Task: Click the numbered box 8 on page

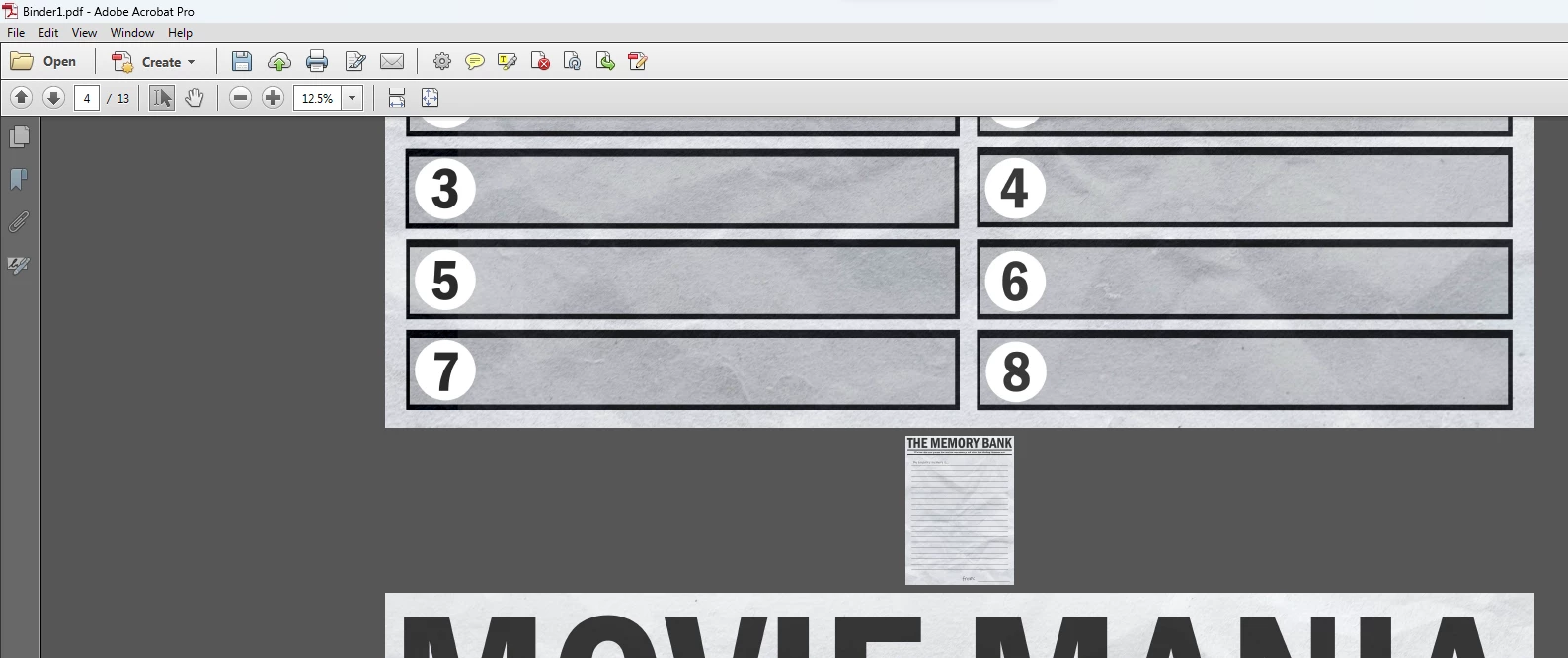Action: [x=1244, y=370]
